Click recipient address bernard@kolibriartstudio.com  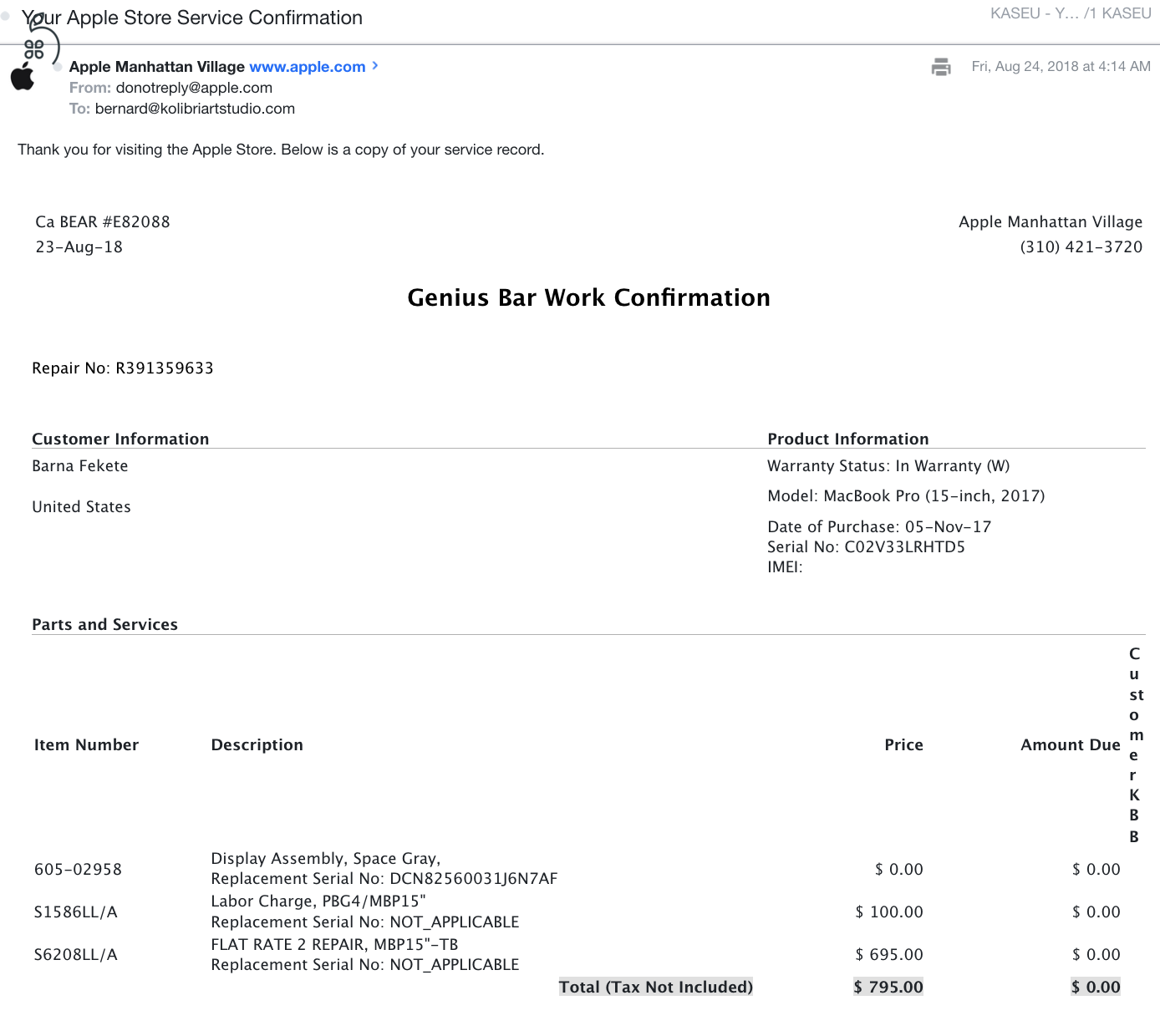195,109
